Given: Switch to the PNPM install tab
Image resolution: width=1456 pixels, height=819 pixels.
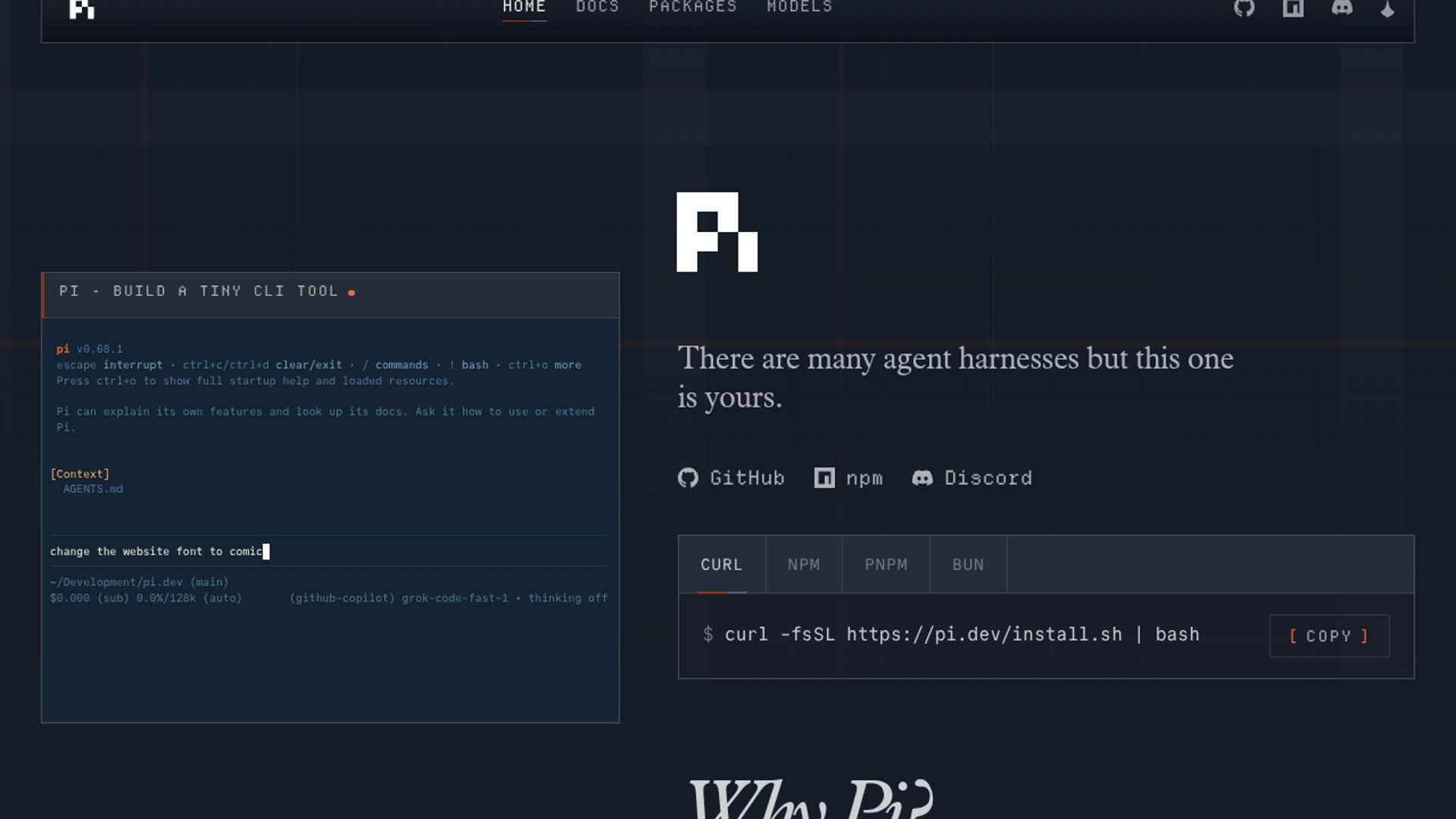Looking at the screenshot, I should pos(886,565).
